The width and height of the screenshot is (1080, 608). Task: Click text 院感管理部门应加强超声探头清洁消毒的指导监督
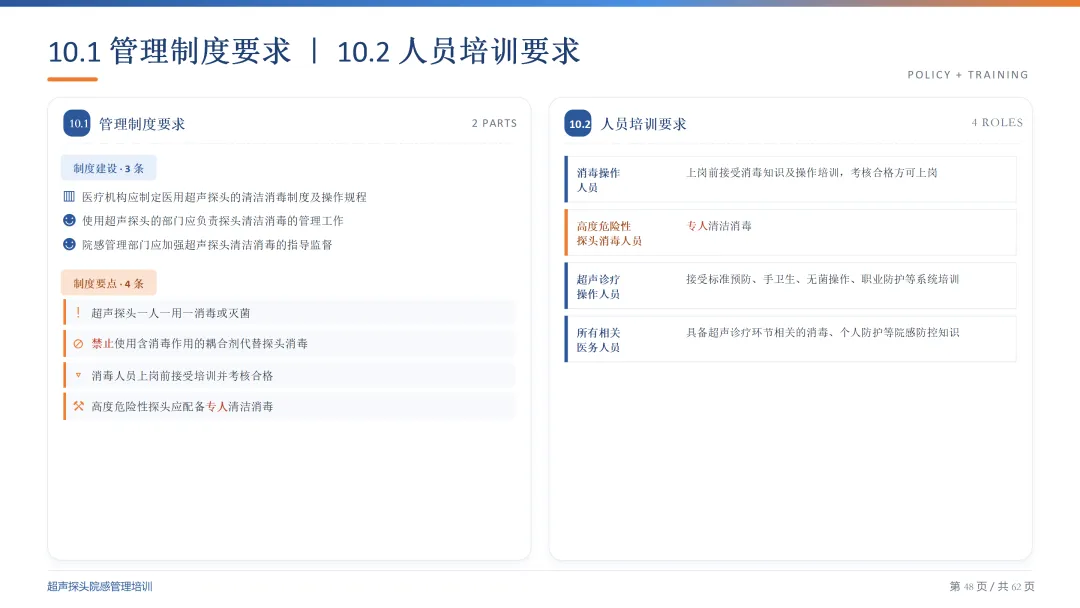point(207,244)
